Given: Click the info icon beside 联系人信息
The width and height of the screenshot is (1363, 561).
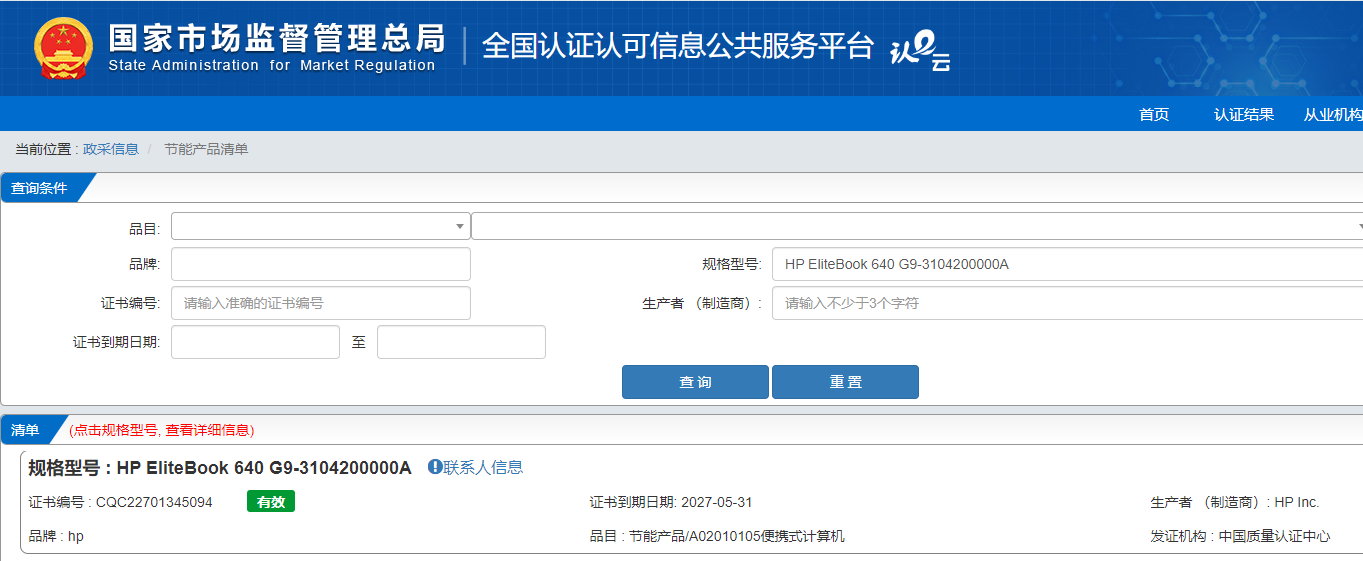Looking at the screenshot, I should 435,467.
